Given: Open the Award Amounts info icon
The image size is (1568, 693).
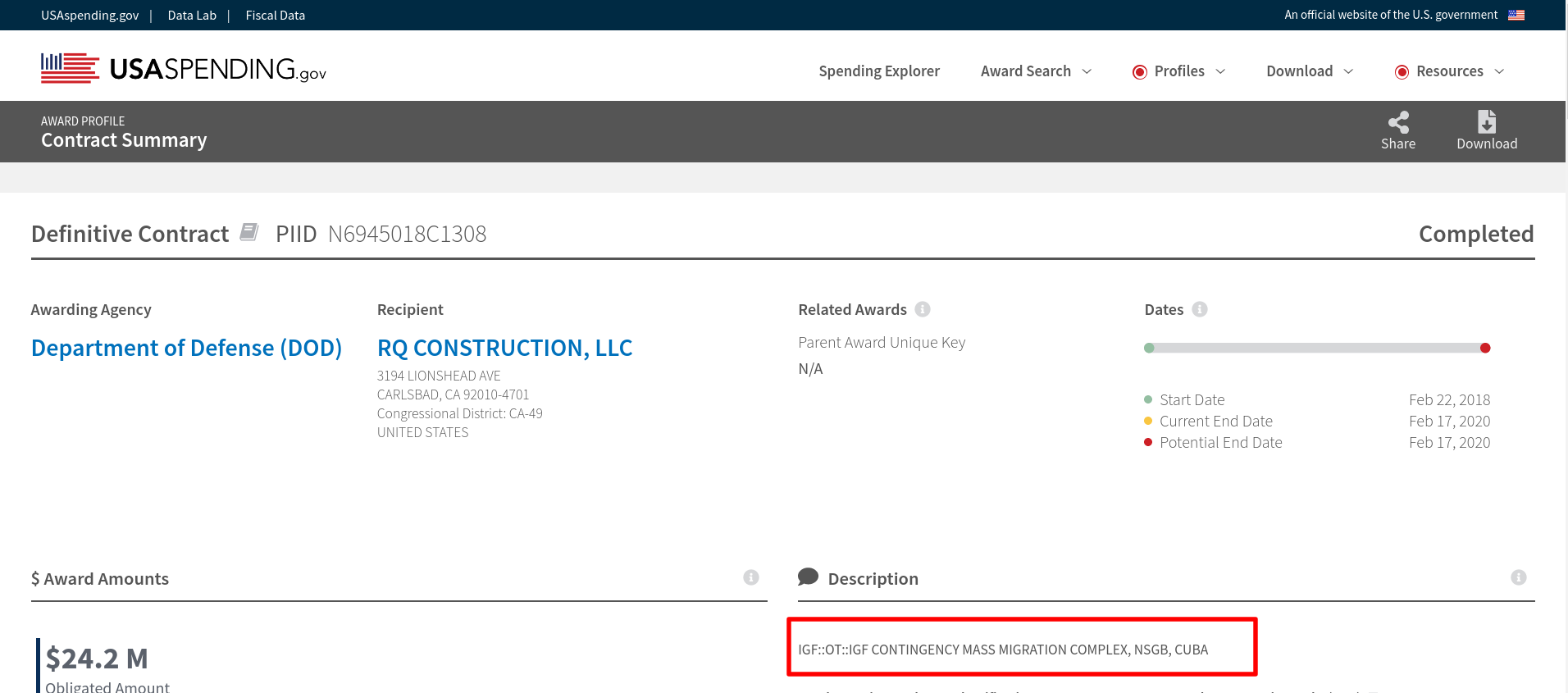Looking at the screenshot, I should coord(751,577).
